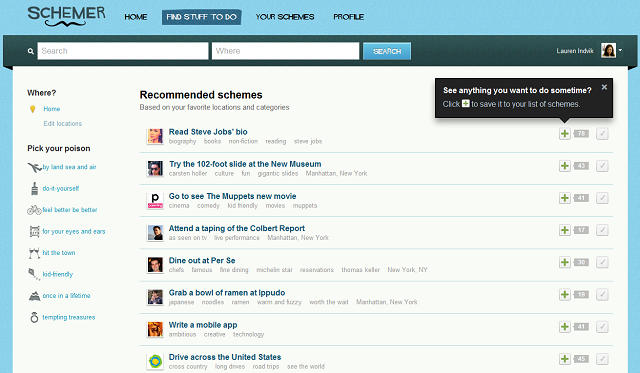Close the save-to-schemes tooltip

point(604,87)
